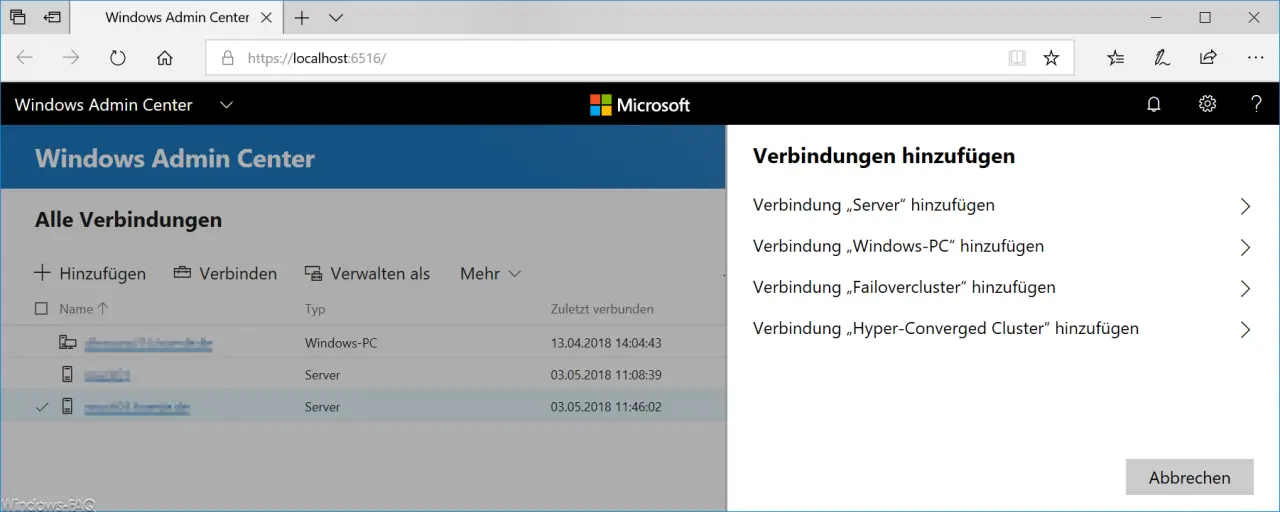Click the set tabs aside icon
Screen dimensions: 1280x512
point(53,17)
